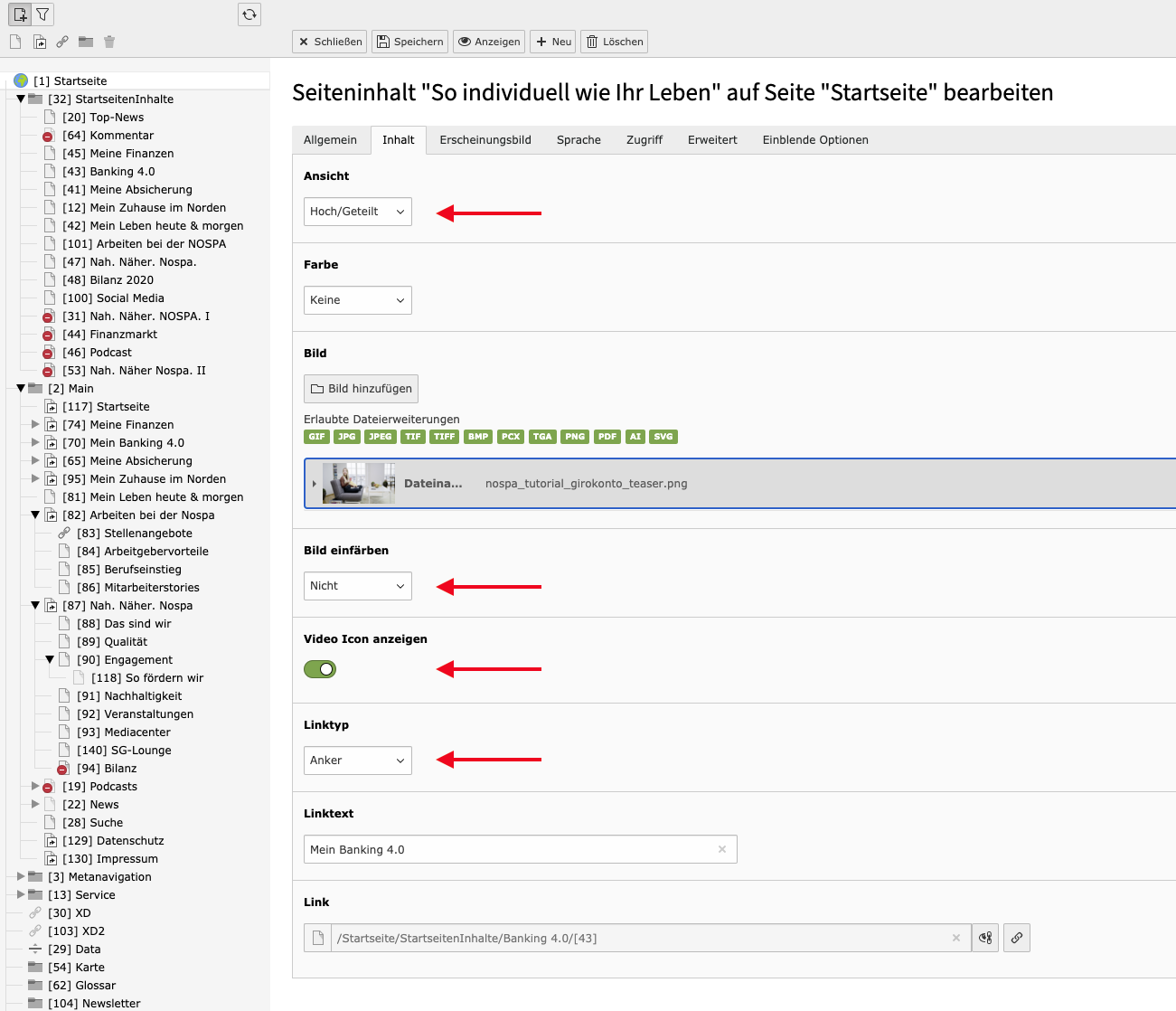Switch to the Allgemein tab

click(330, 140)
